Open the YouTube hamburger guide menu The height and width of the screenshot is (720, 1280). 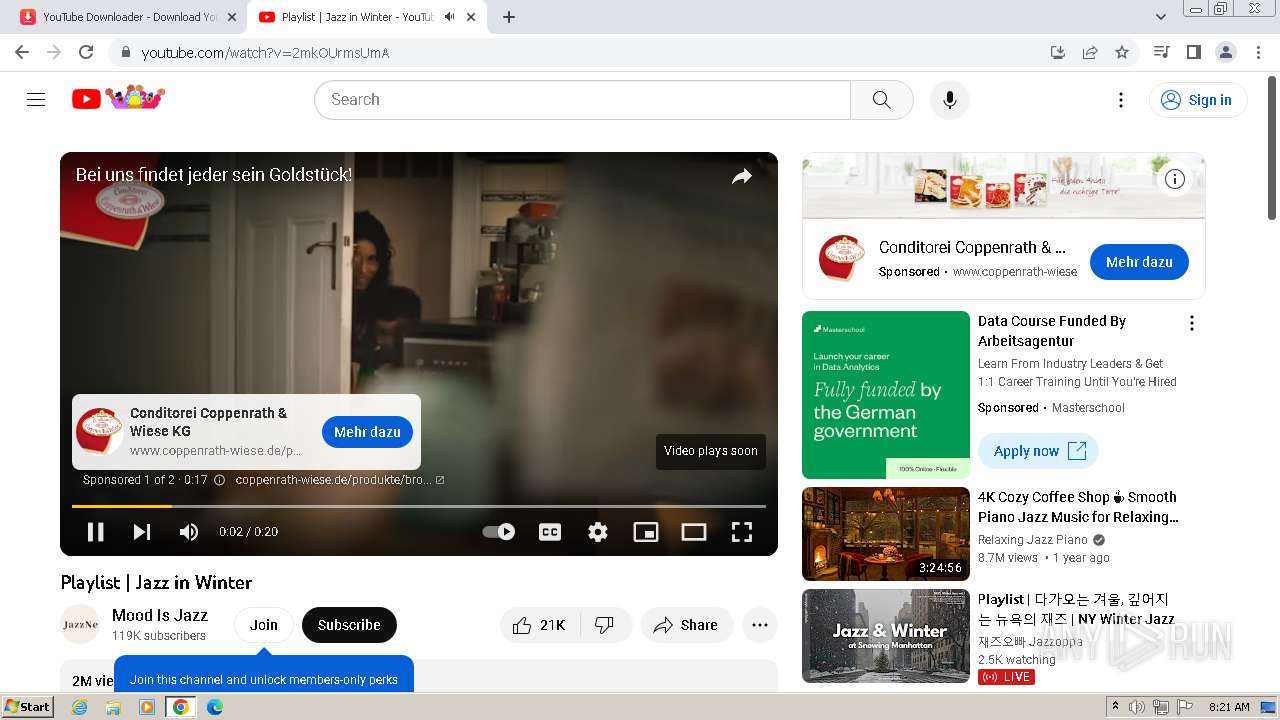(36, 99)
